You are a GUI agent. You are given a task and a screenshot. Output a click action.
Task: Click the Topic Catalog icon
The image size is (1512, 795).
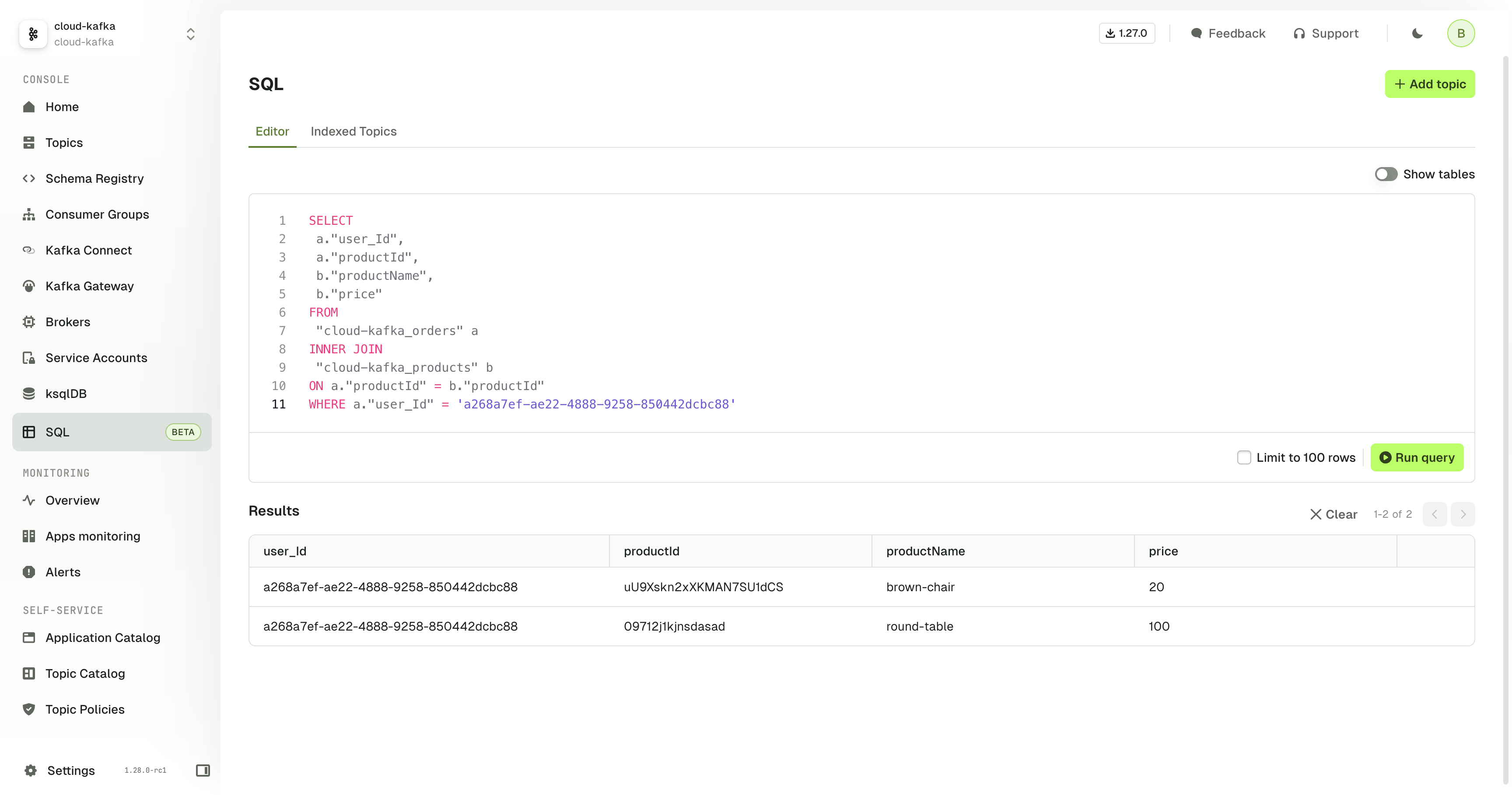[x=29, y=673]
